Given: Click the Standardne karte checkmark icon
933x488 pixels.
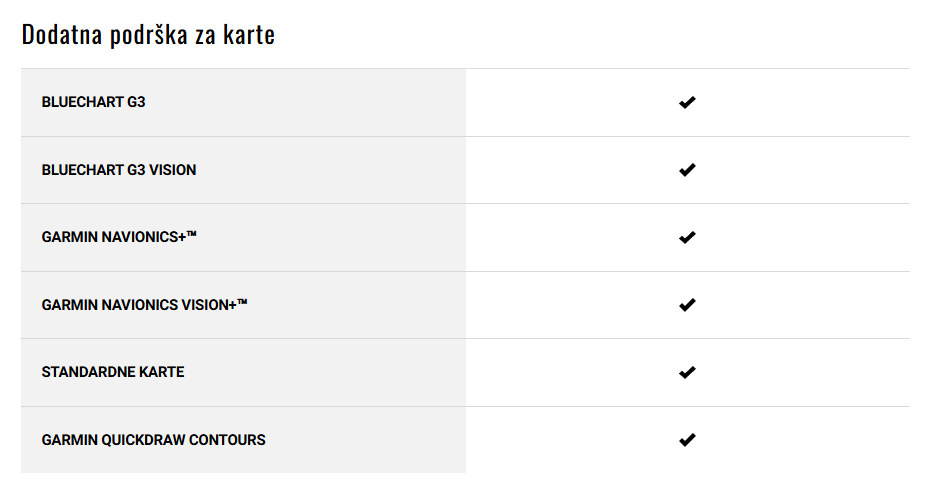Looking at the screenshot, I should [687, 373].
